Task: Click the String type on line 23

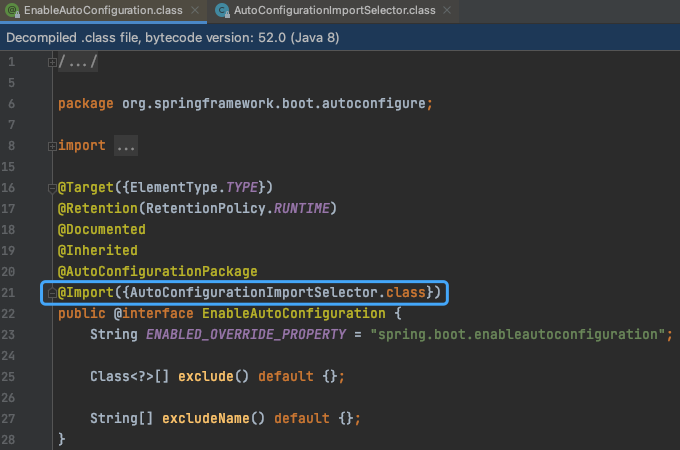Action: [x=114, y=335]
